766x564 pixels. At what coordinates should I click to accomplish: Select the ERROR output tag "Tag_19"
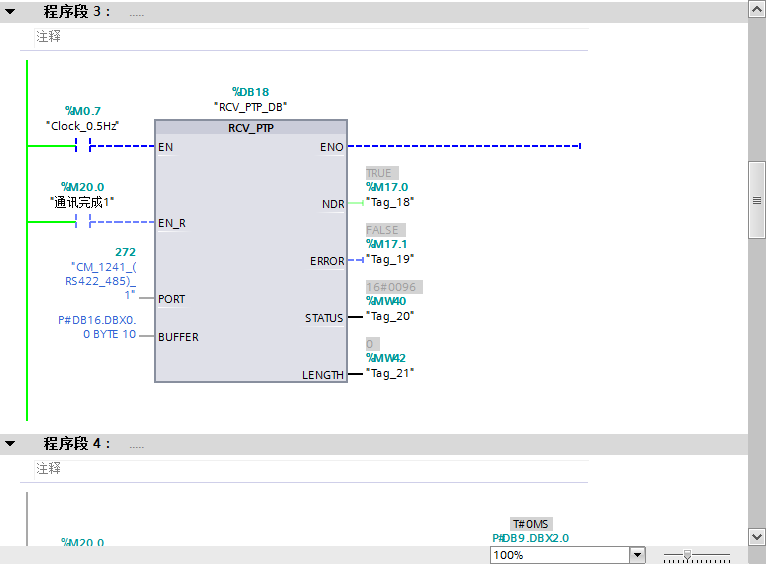point(390,259)
